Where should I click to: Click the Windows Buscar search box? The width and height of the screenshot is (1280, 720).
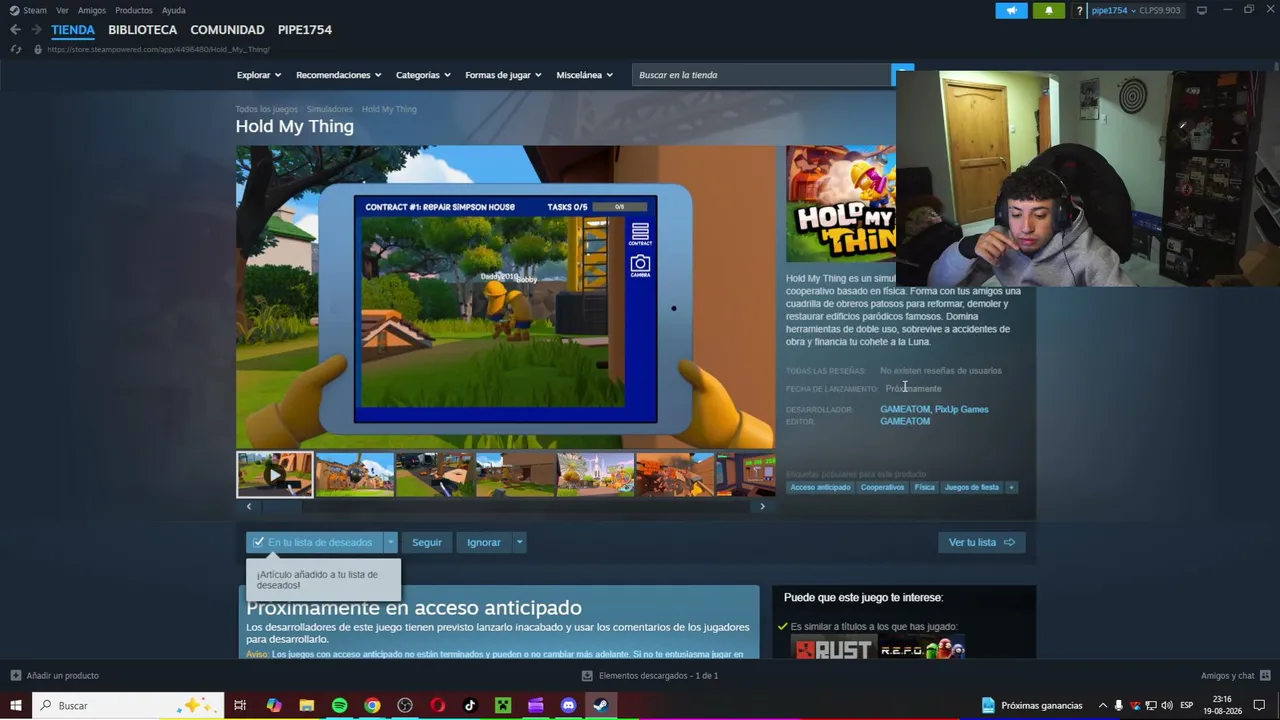tap(127, 706)
